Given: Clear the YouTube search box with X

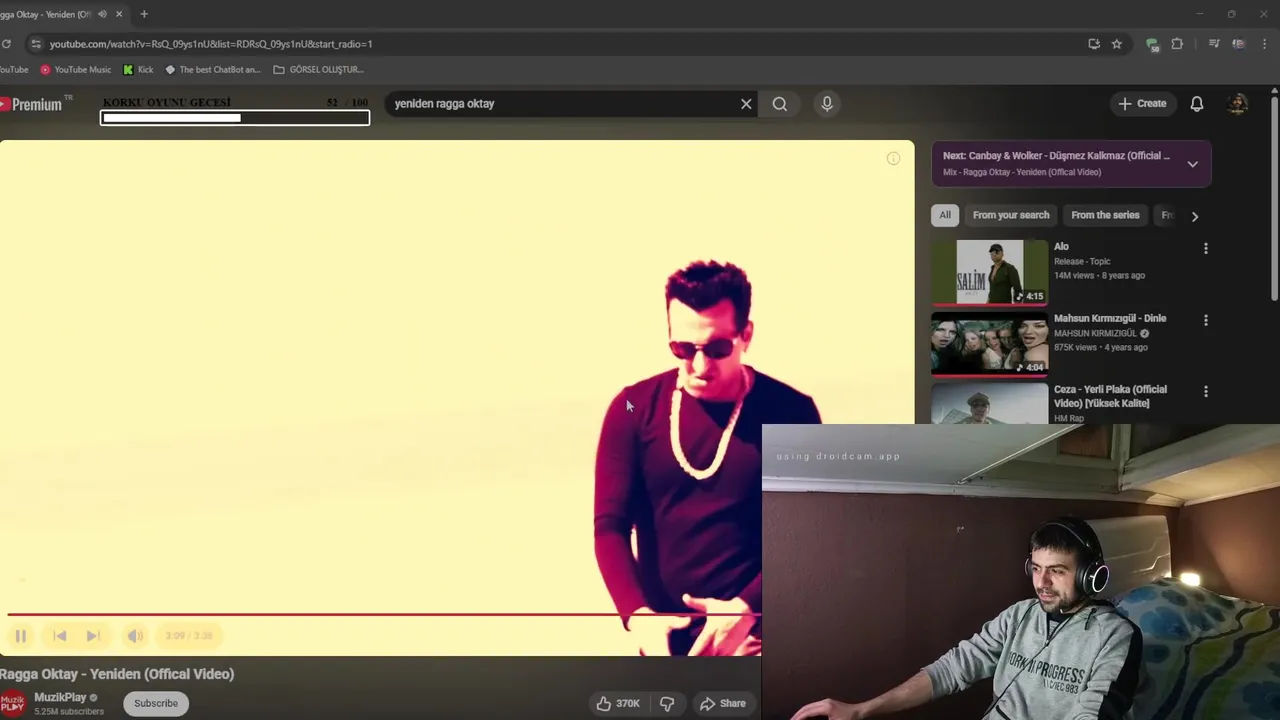Looking at the screenshot, I should tap(746, 104).
